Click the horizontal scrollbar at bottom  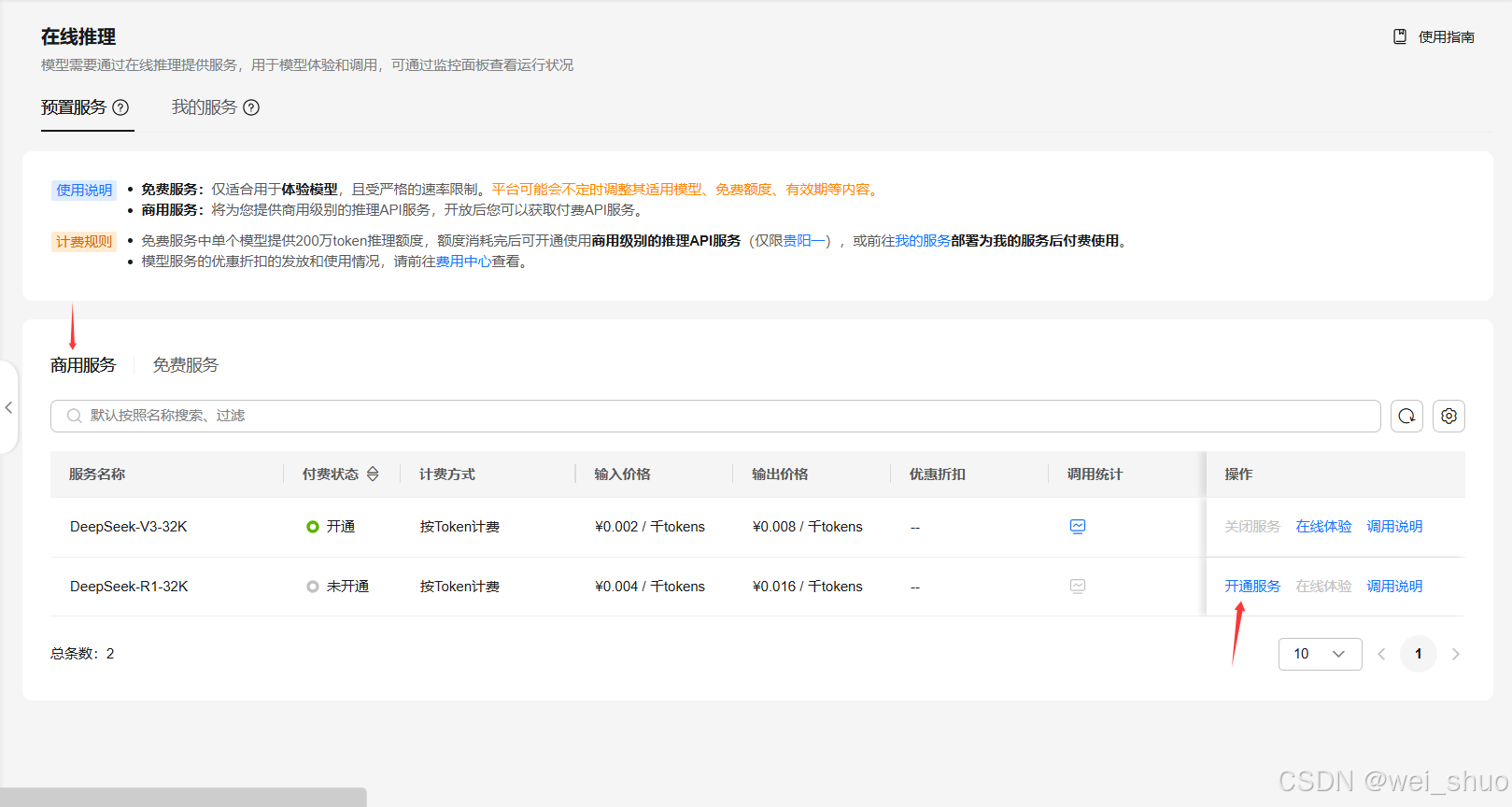(x=183, y=798)
